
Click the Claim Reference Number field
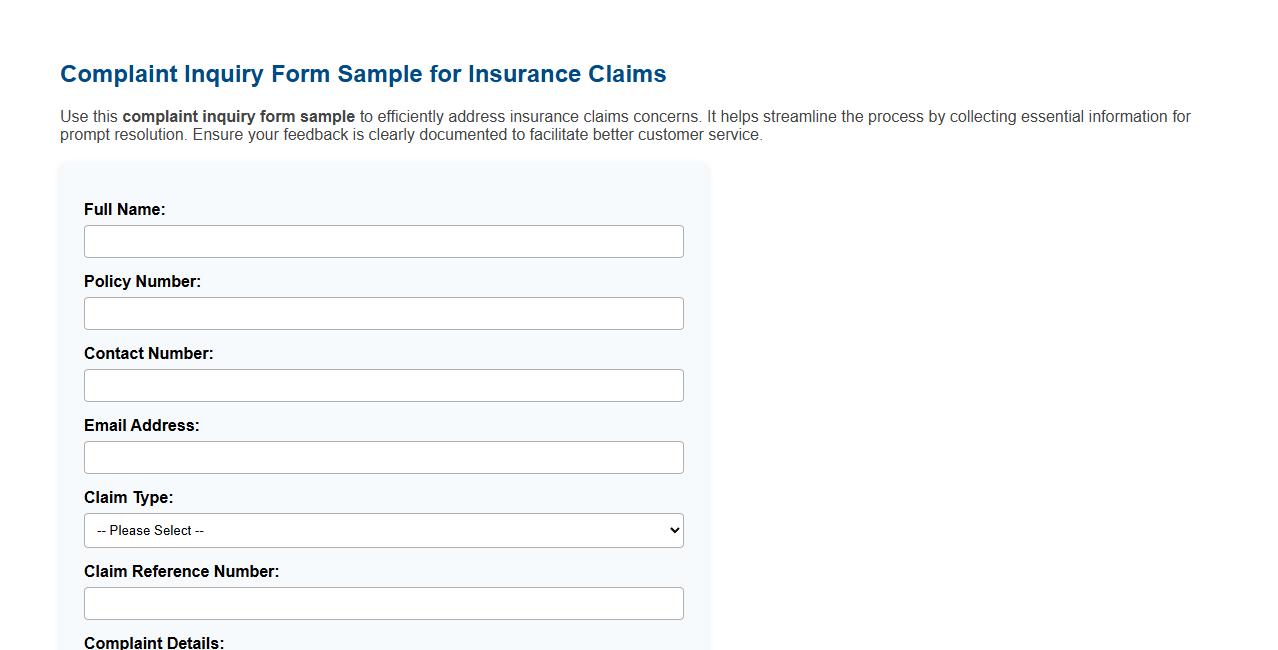(384, 603)
